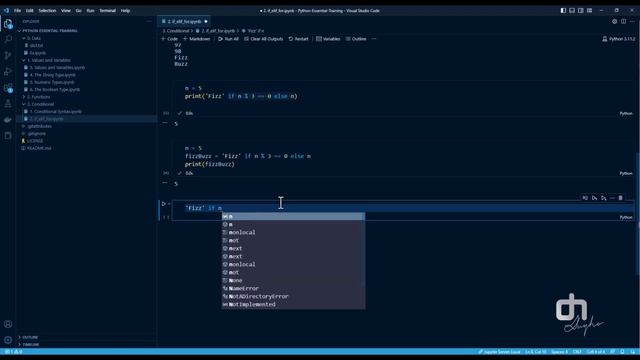Split the editor to the right
This screenshot has width=640, height=360.
pos(623,21)
